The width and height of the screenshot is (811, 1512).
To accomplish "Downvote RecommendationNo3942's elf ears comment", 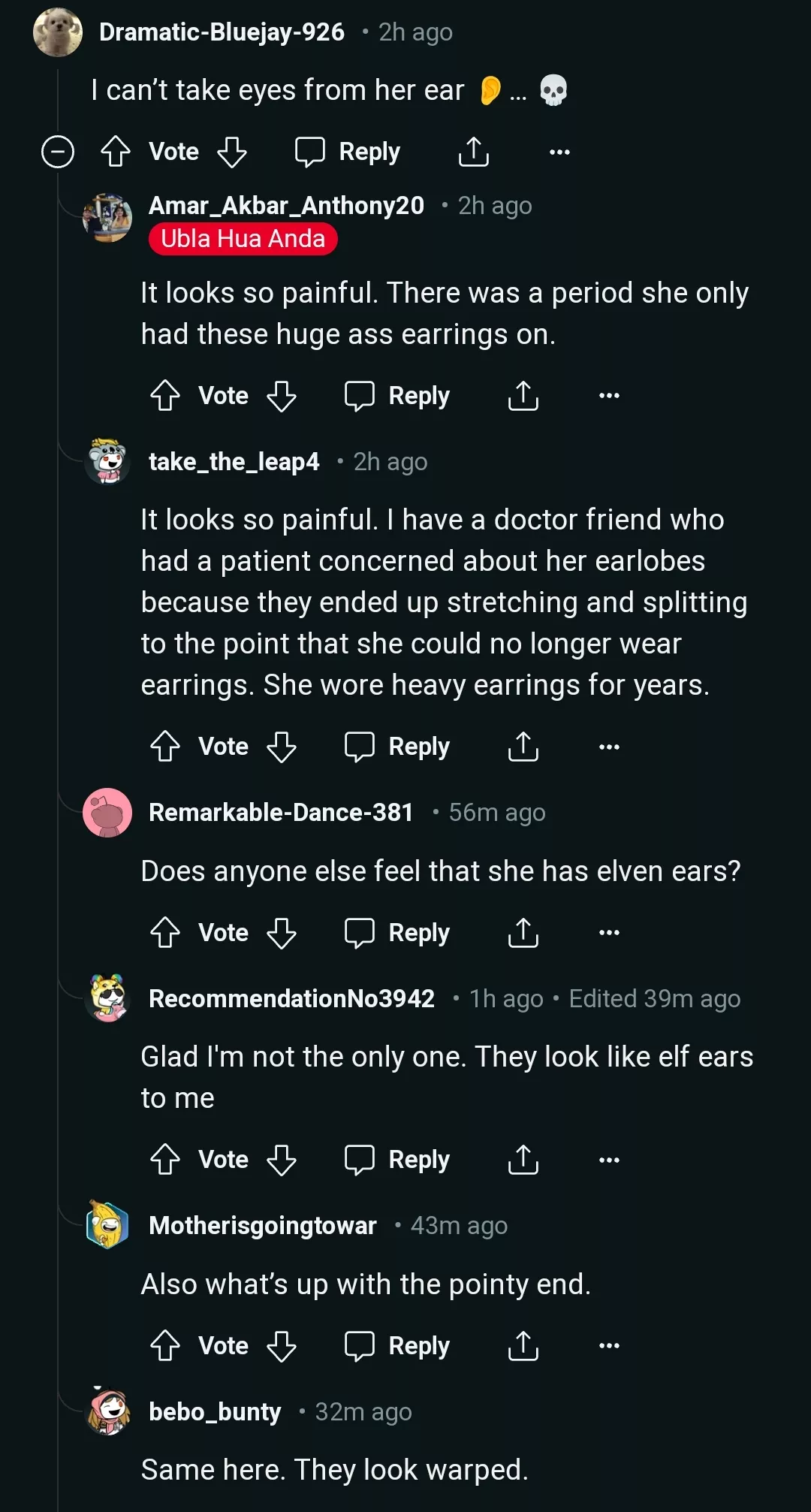I will [x=282, y=1160].
